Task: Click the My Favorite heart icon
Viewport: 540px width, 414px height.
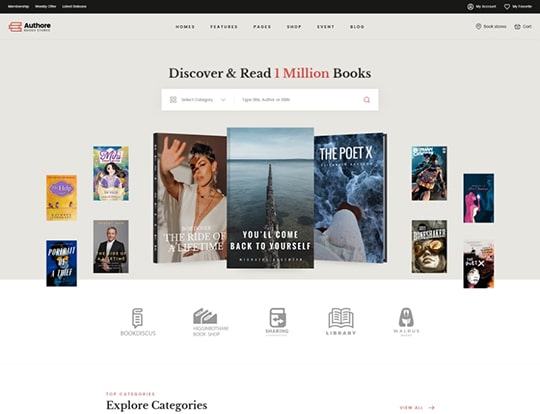Action: pyautogui.click(x=507, y=7)
